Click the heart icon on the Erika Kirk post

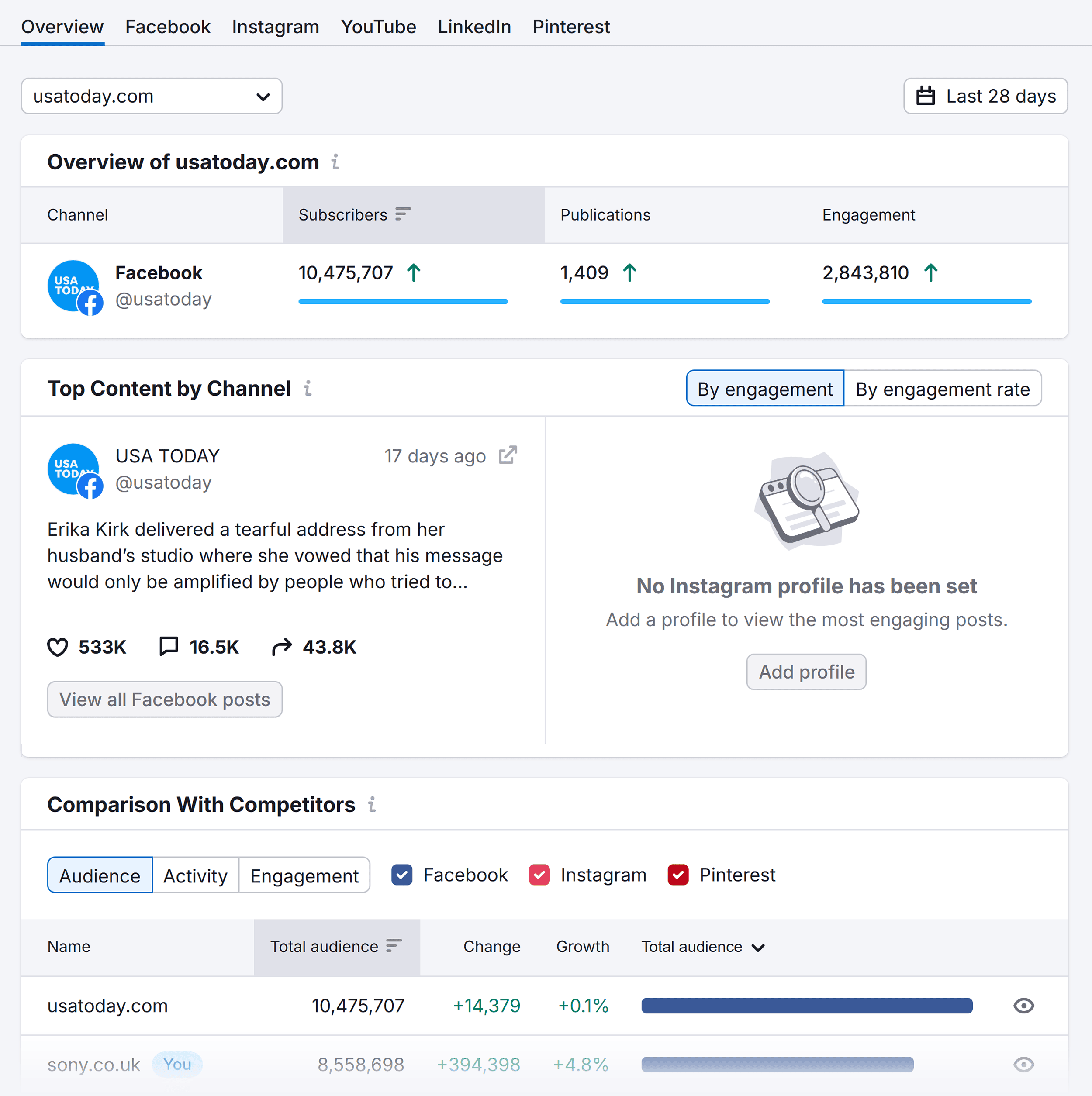pos(59,647)
